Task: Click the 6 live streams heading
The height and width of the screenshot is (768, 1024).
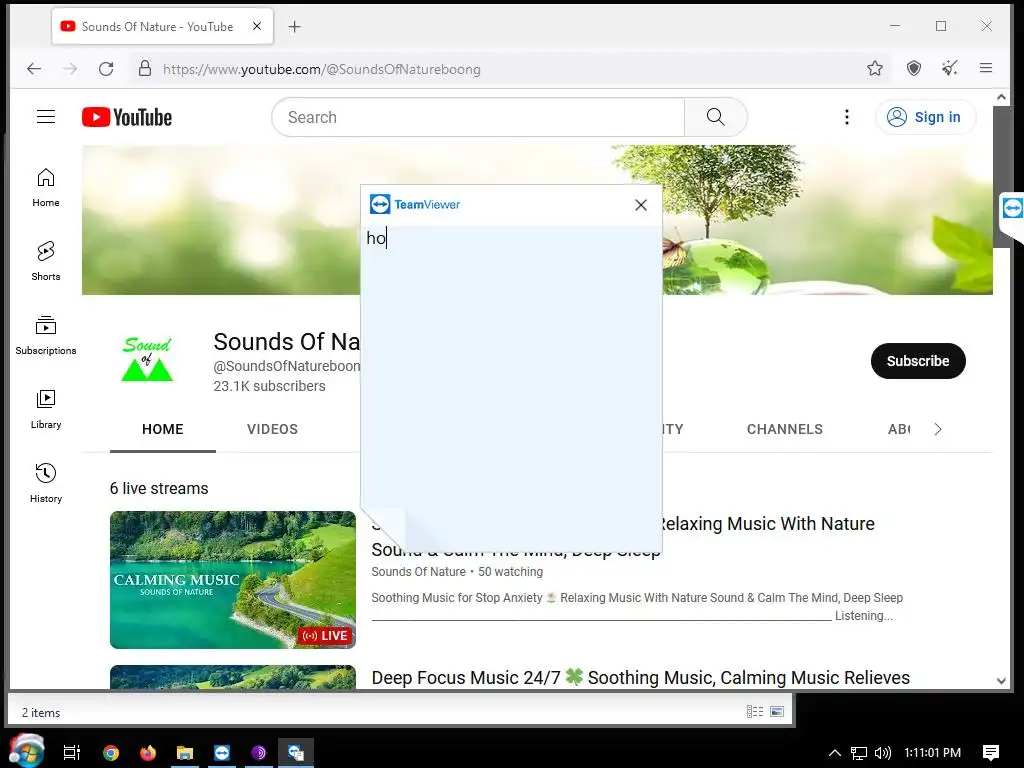Action: [159, 488]
